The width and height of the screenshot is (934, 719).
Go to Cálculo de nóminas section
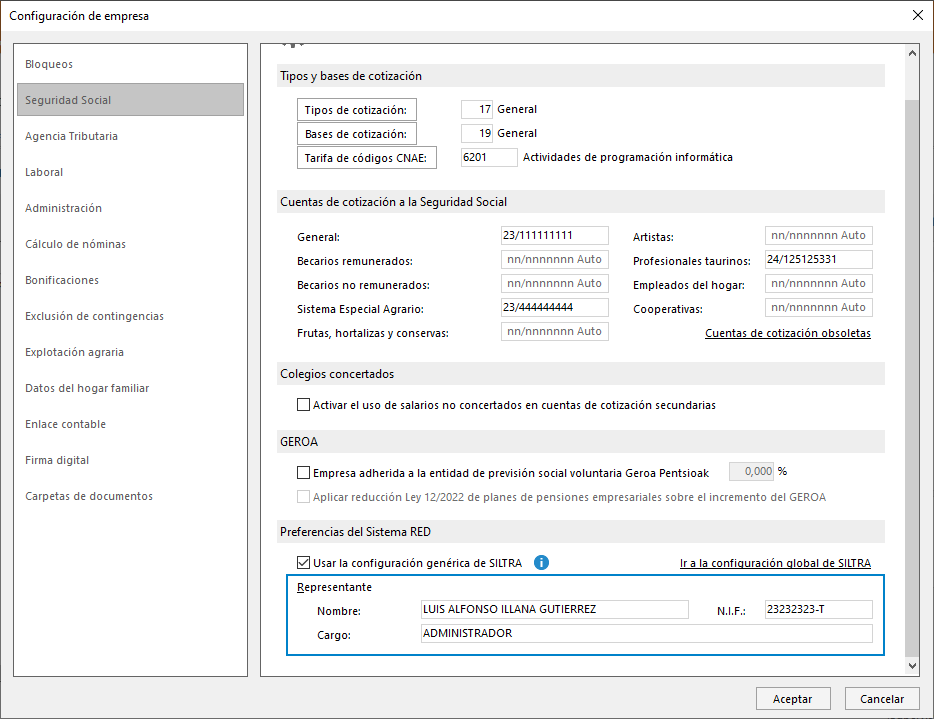tap(75, 244)
